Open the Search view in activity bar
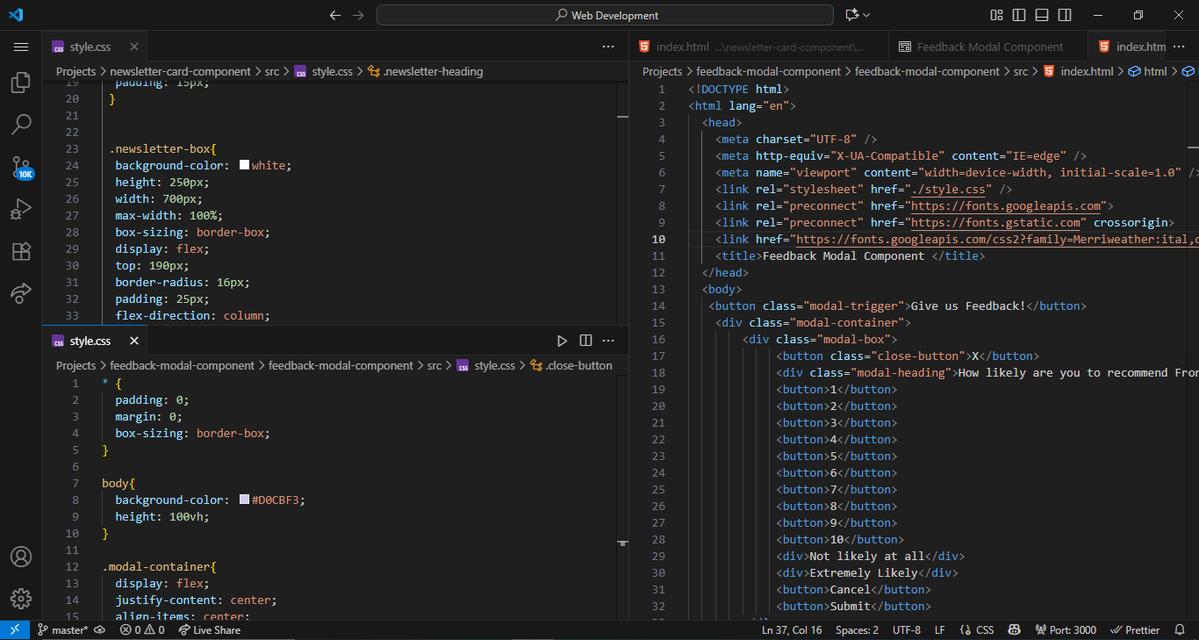 (x=21, y=125)
